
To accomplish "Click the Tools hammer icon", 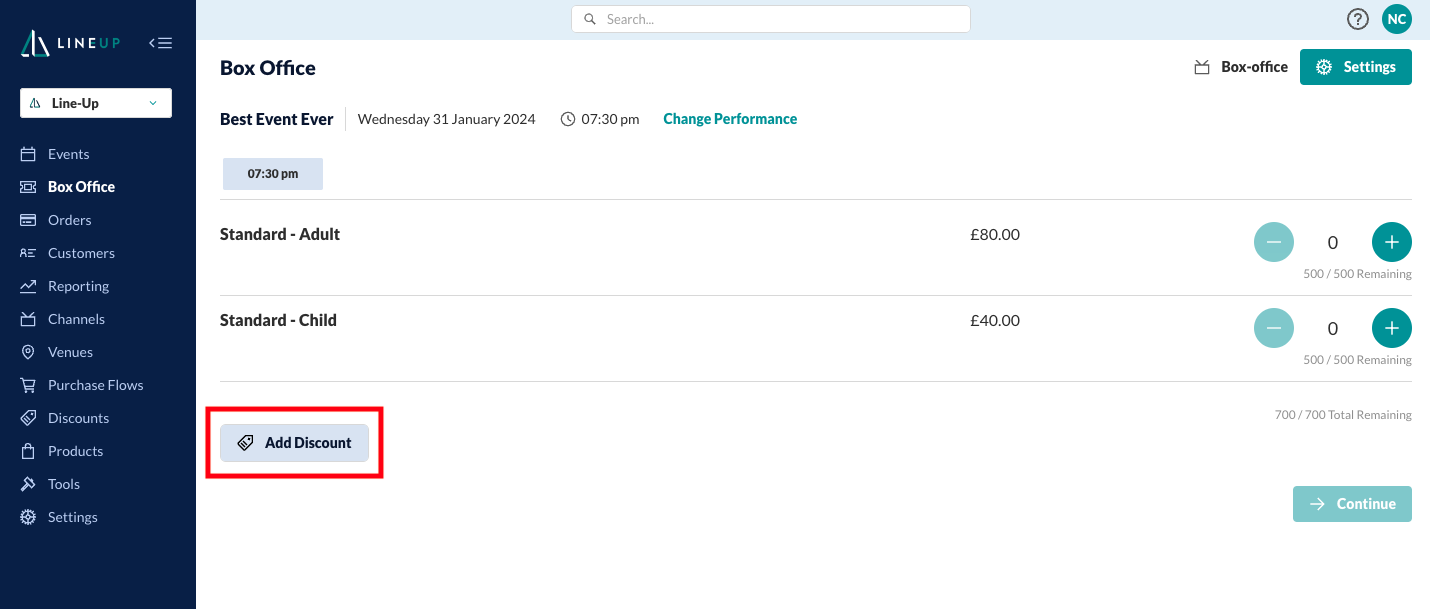I will [28, 484].
